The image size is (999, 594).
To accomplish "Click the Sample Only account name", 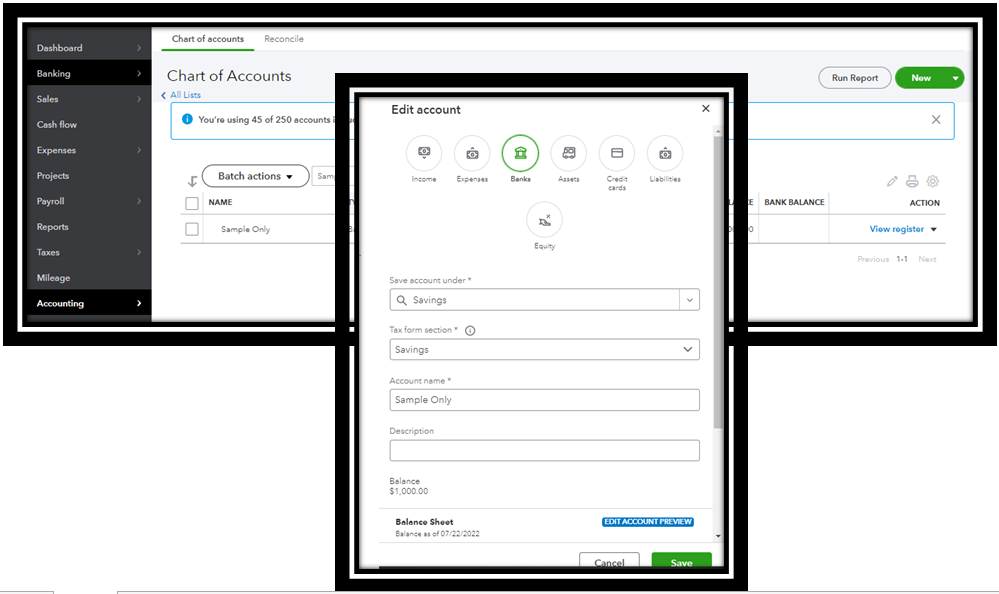I will 245,229.
